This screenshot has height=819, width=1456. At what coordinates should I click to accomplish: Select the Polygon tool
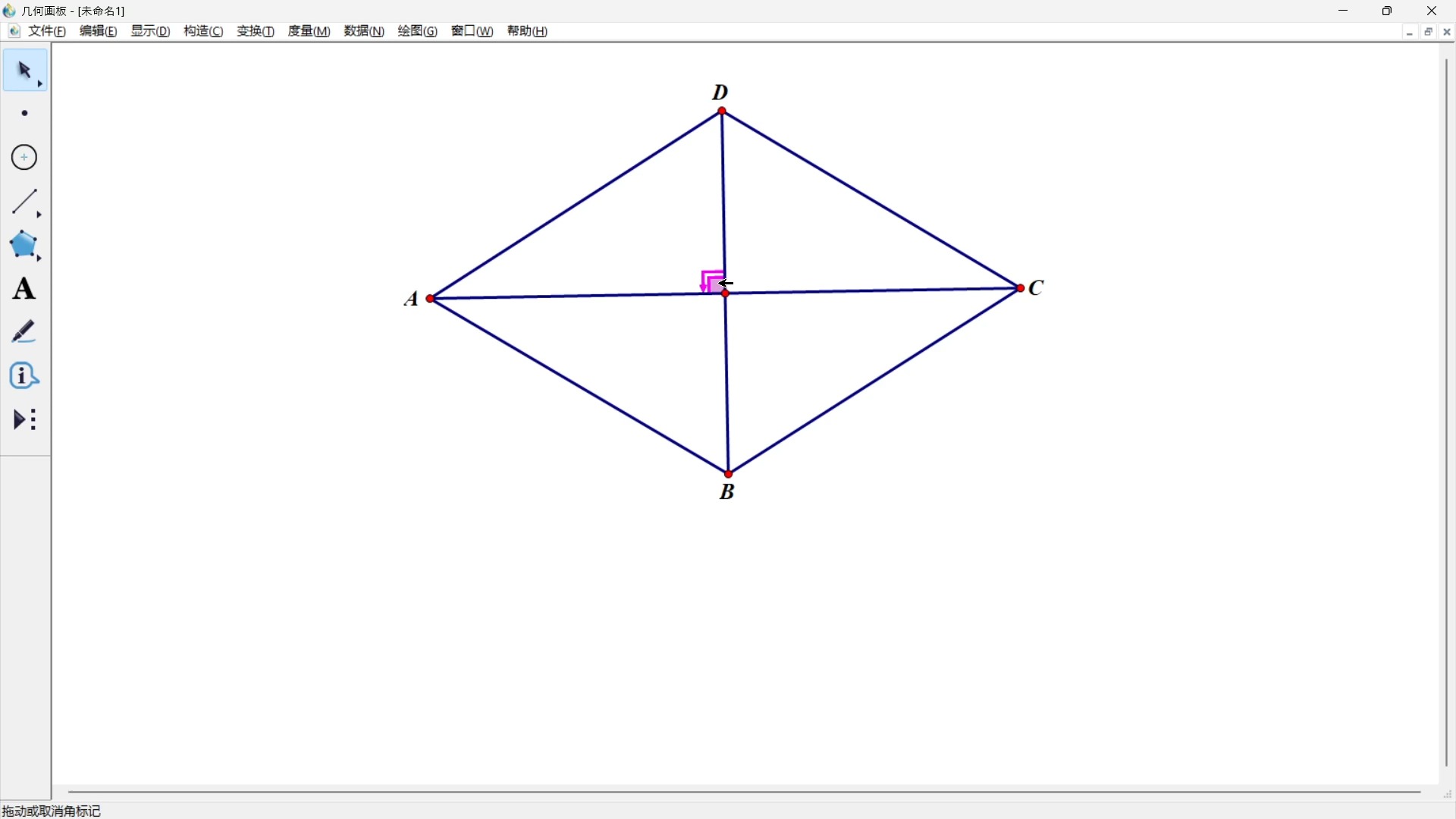(x=24, y=245)
